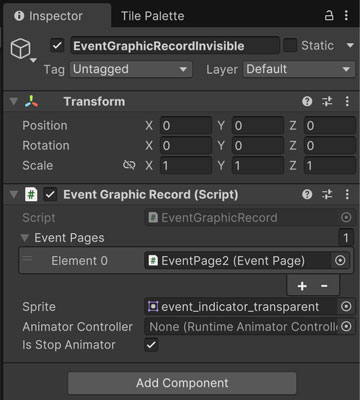This screenshot has height=400, width=360.
Task: Toggle the Scale constrain proportions link icon
Action: point(129,165)
